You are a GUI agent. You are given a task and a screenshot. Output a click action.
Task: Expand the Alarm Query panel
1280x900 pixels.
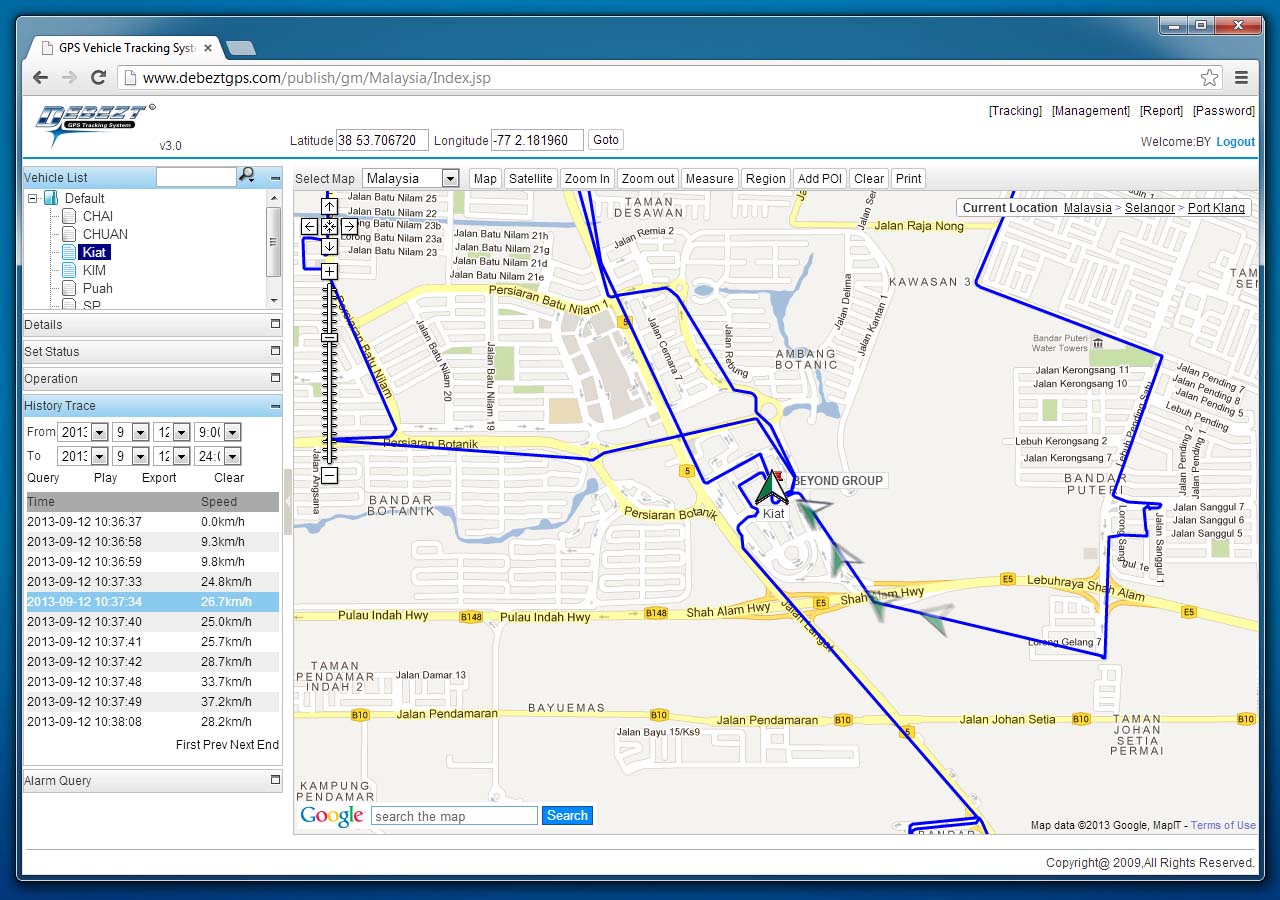tap(275, 780)
